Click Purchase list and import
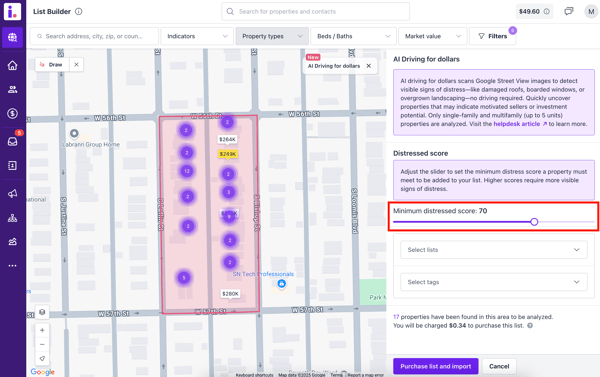The width and height of the screenshot is (600, 377). (435, 366)
